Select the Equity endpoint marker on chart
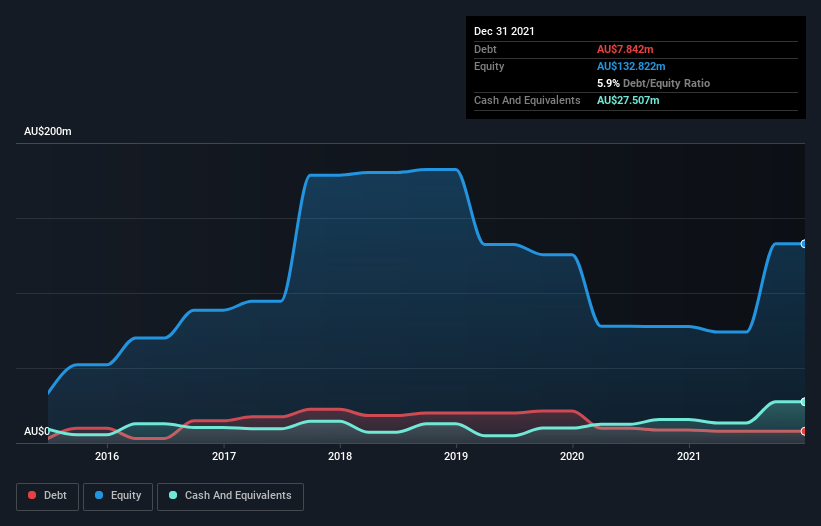The height and width of the screenshot is (526, 821). coord(804,244)
